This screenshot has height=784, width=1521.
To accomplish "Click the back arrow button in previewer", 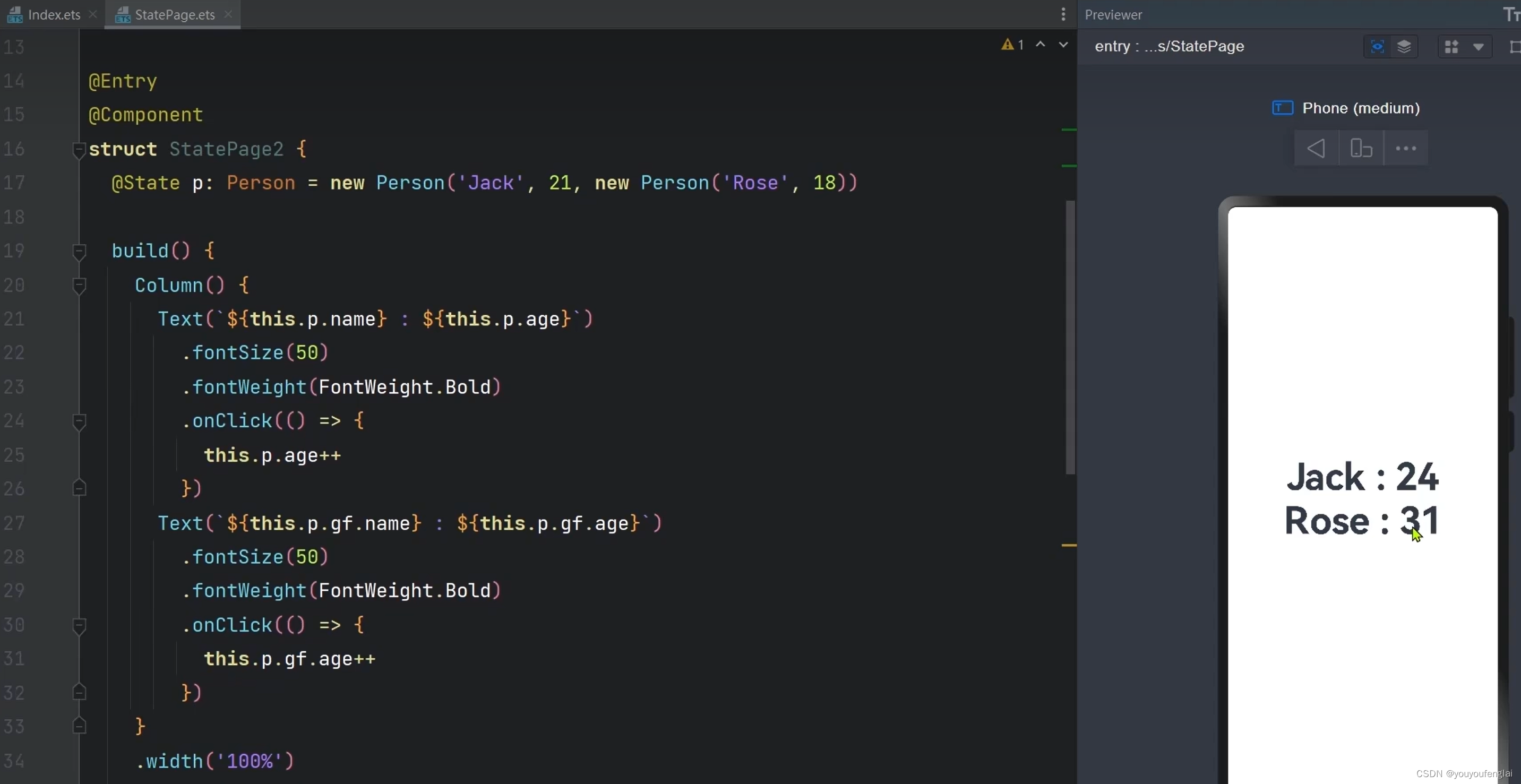I will click(1316, 148).
